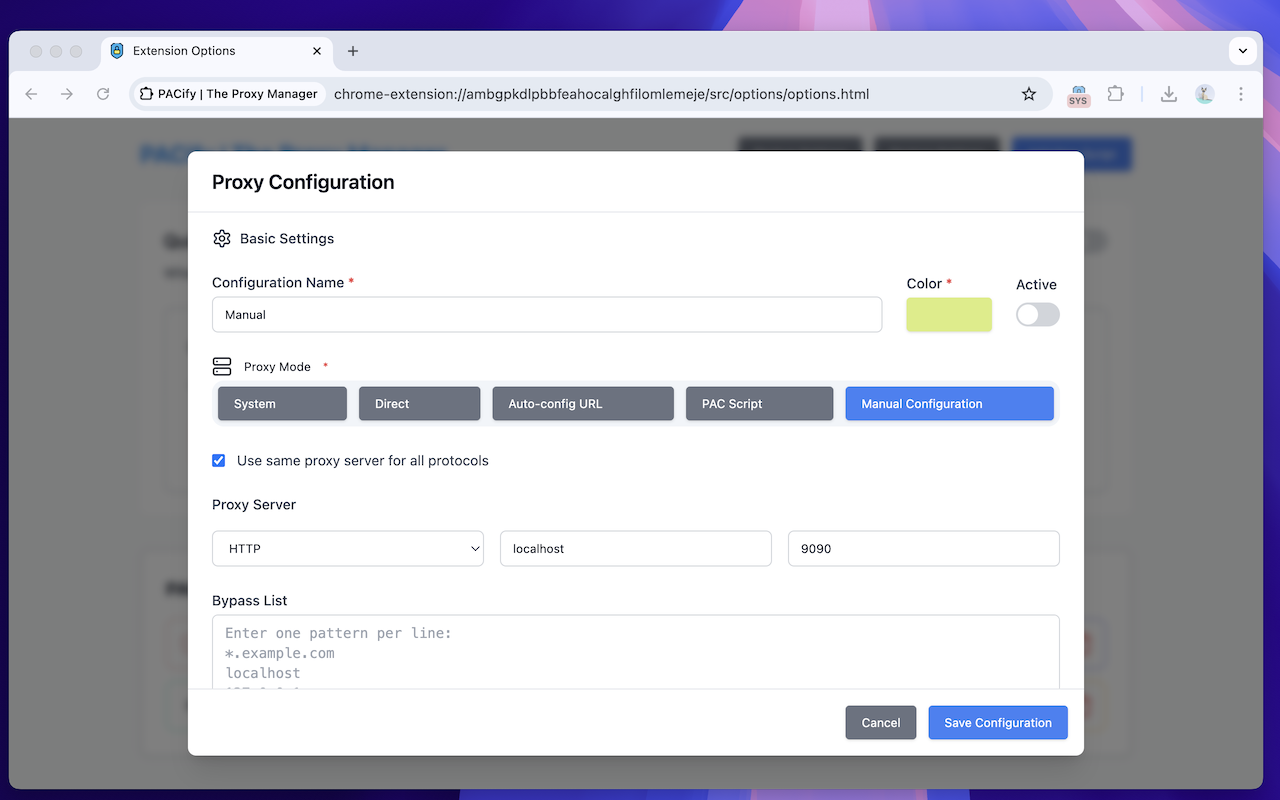The width and height of the screenshot is (1280, 800).
Task: Toggle the Active switch
Action: pyautogui.click(x=1037, y=315)
